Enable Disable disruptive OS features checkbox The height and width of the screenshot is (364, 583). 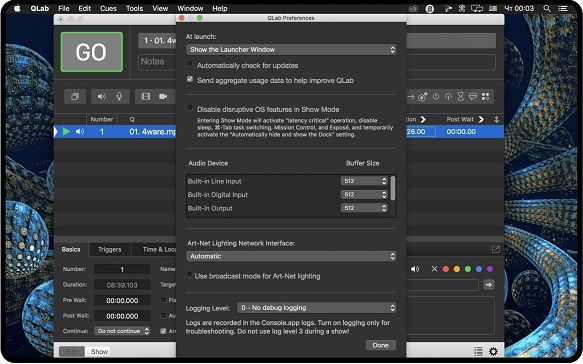pos(190,108)
